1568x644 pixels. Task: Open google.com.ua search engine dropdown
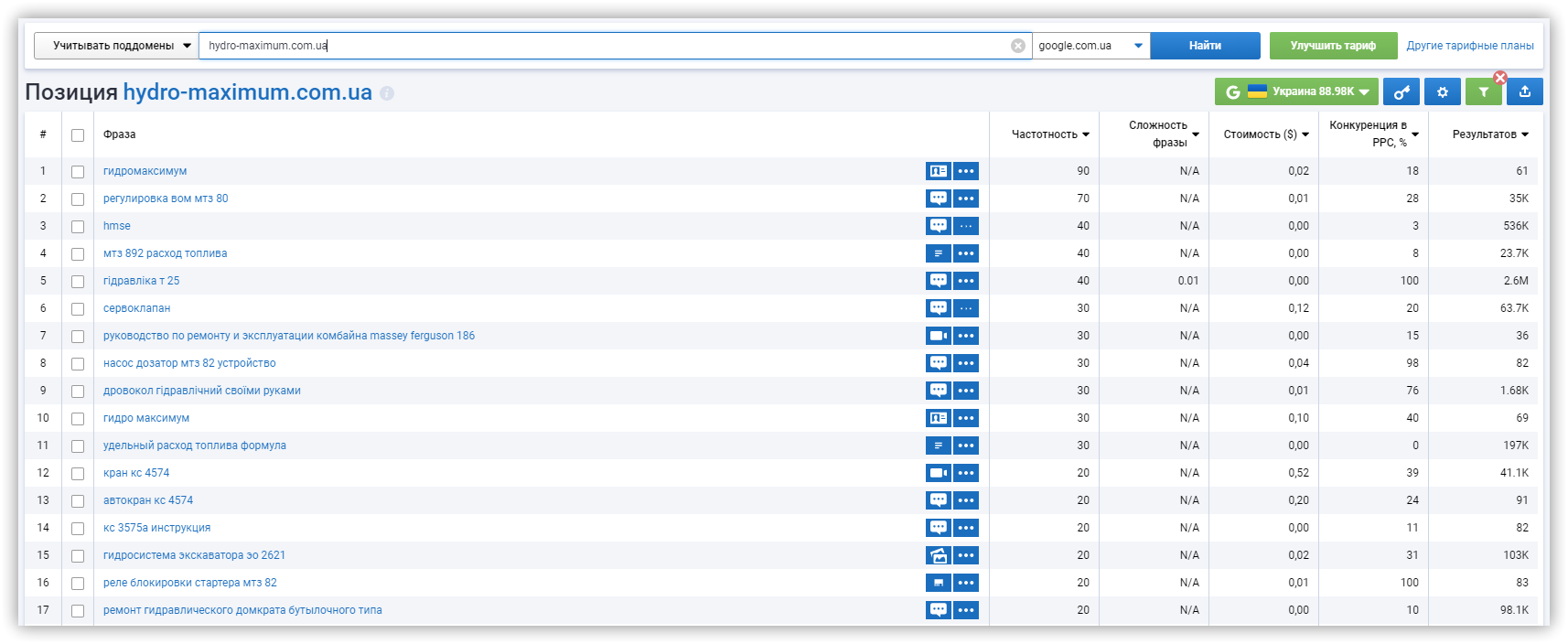1090,46
